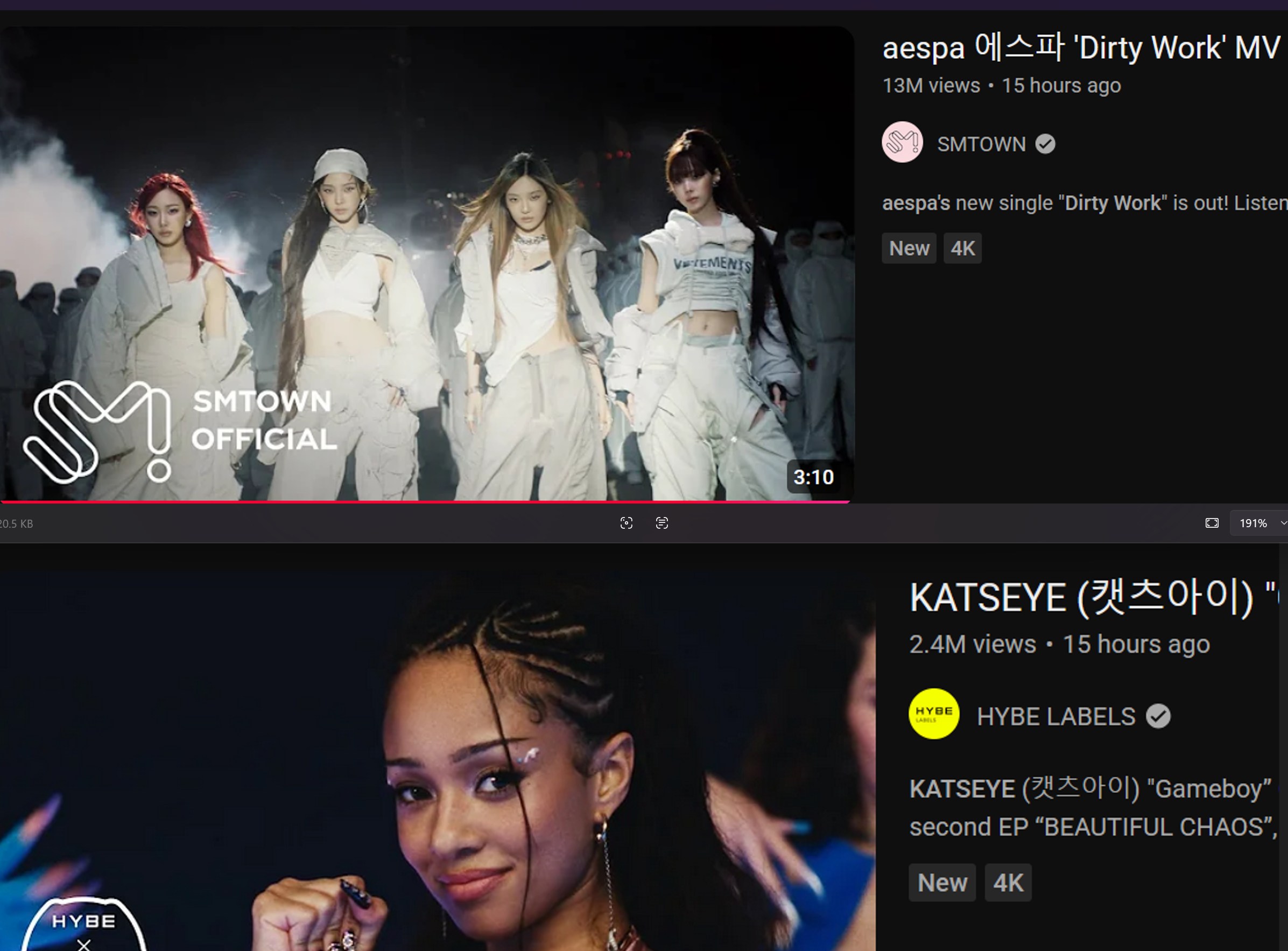Screen dimensions: 1288x951
Task: Open the aespa 'Dirty Work' MV title
Action: (x=1081, y=47)
